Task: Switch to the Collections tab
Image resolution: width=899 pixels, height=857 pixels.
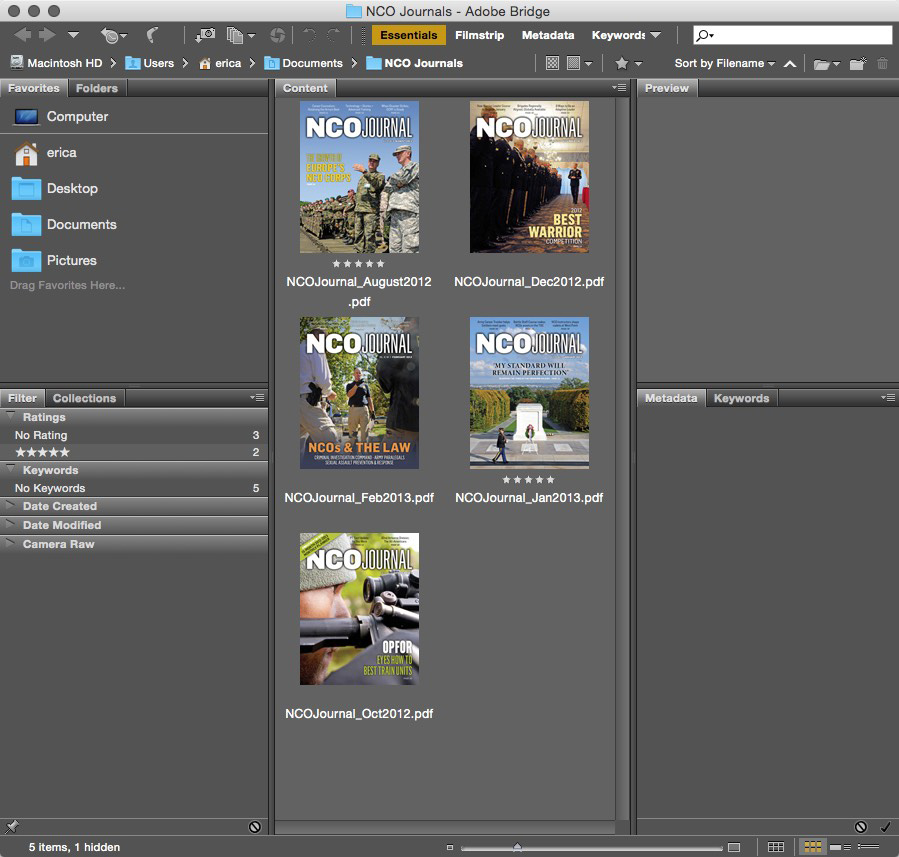Action: [84, 398]
